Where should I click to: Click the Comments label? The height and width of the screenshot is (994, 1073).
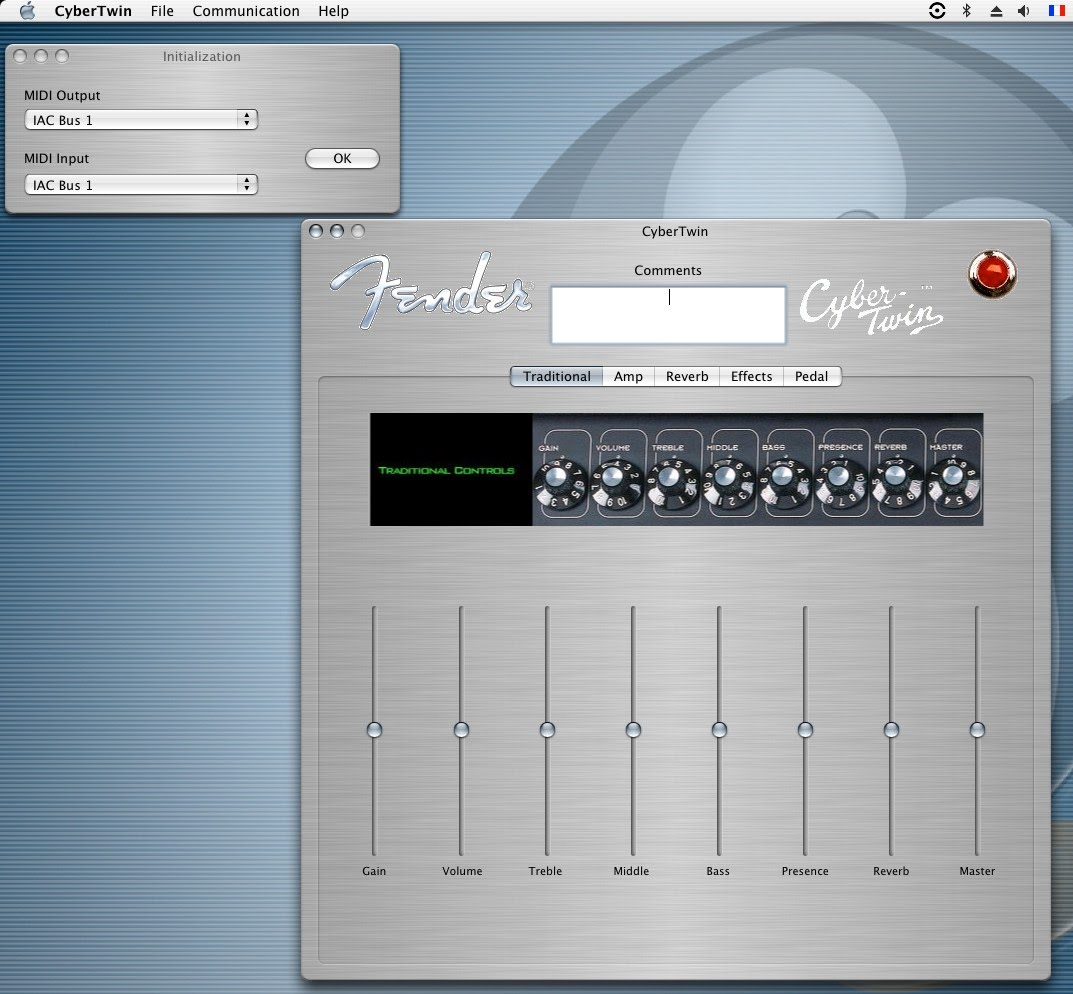pos(668,271)
